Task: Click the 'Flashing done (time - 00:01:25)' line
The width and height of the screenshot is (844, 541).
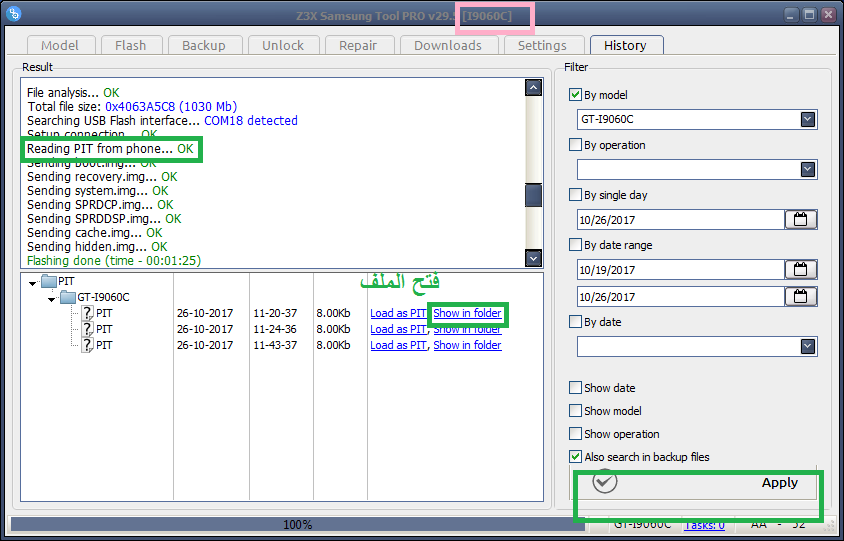Action: (114, 261)
